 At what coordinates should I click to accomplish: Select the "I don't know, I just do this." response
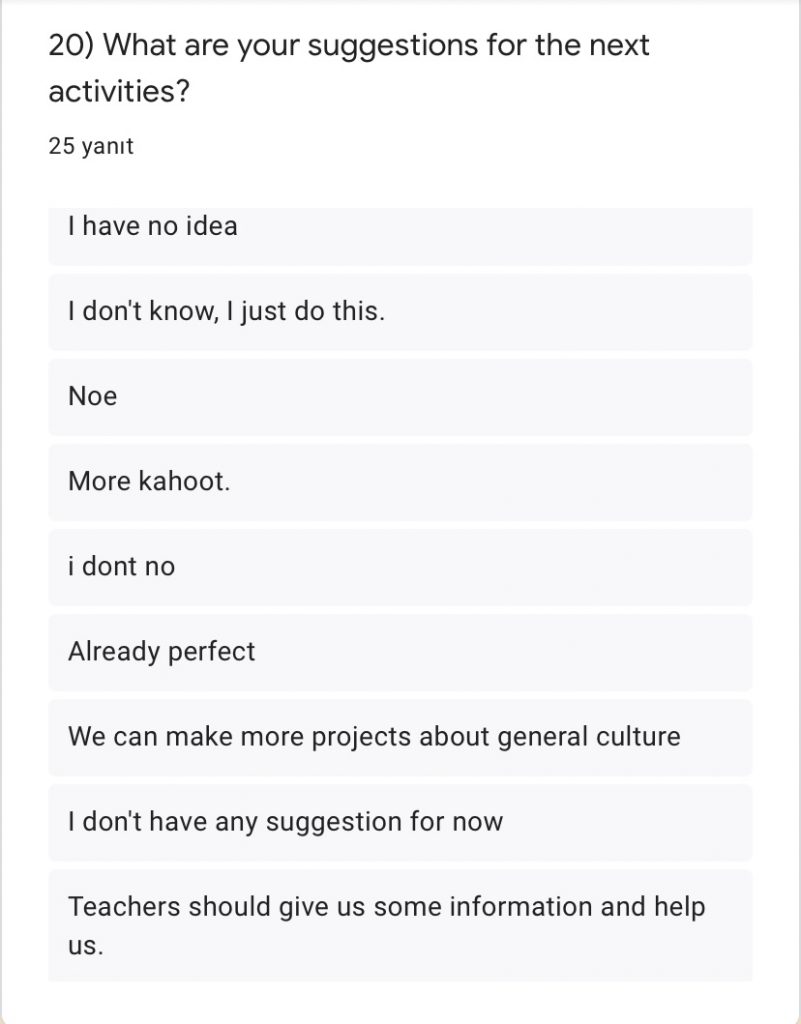coord(226,311)
